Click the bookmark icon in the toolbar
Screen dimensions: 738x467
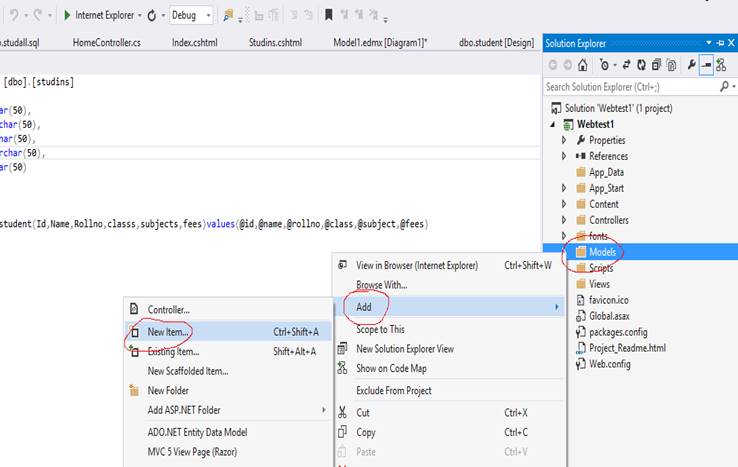[328, 16]
